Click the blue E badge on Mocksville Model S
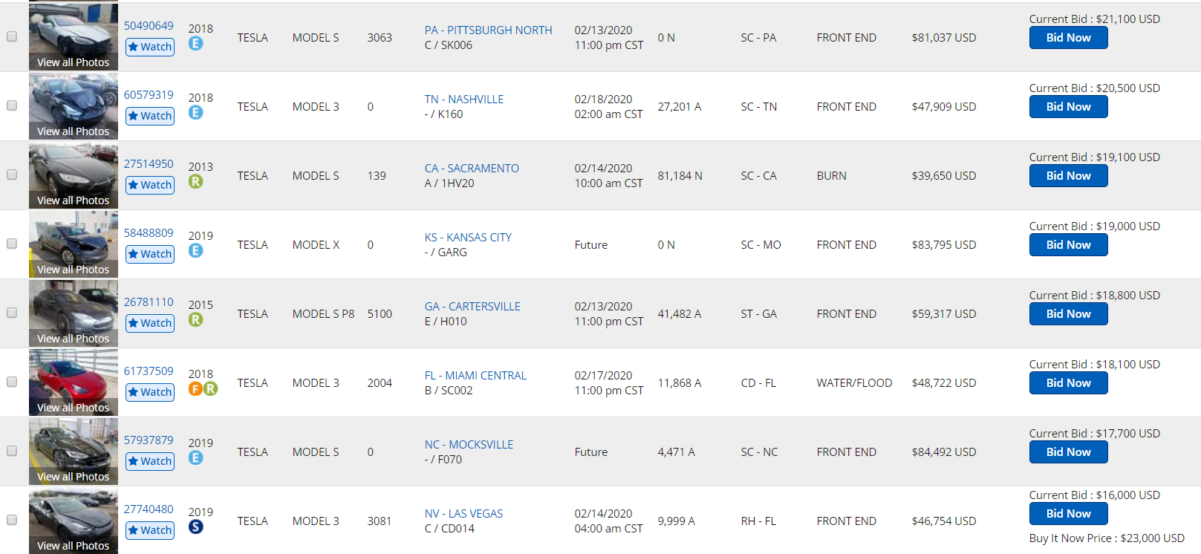1201x554 pixels. point(196,458)
